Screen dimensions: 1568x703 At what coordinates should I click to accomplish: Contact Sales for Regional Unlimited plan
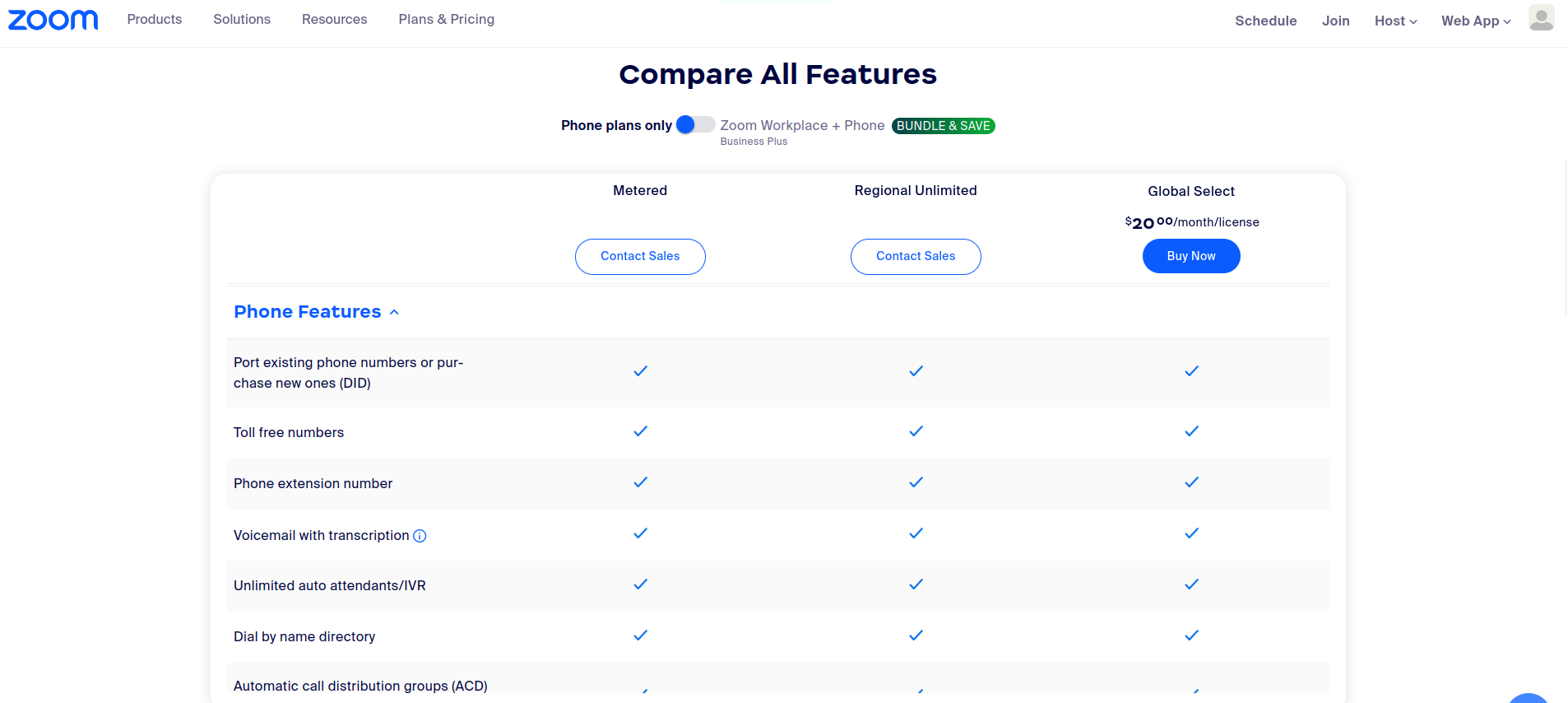(x=916, y=257)
